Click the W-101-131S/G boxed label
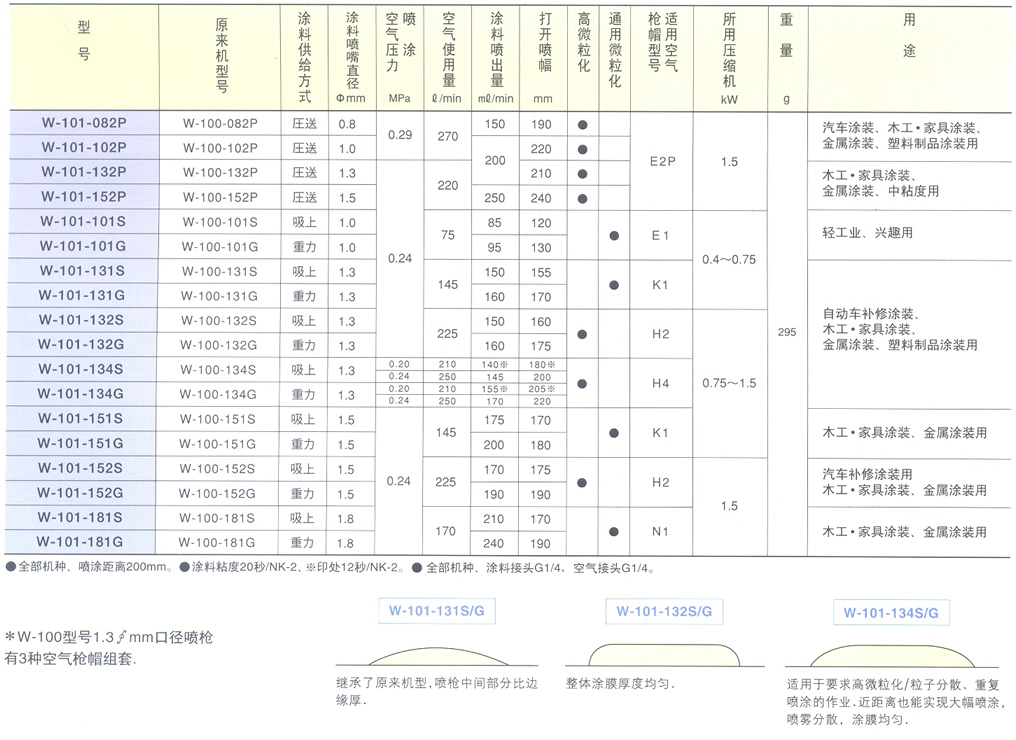The image size is (1016, 740). pyautogui.click(x=437, y=610)
